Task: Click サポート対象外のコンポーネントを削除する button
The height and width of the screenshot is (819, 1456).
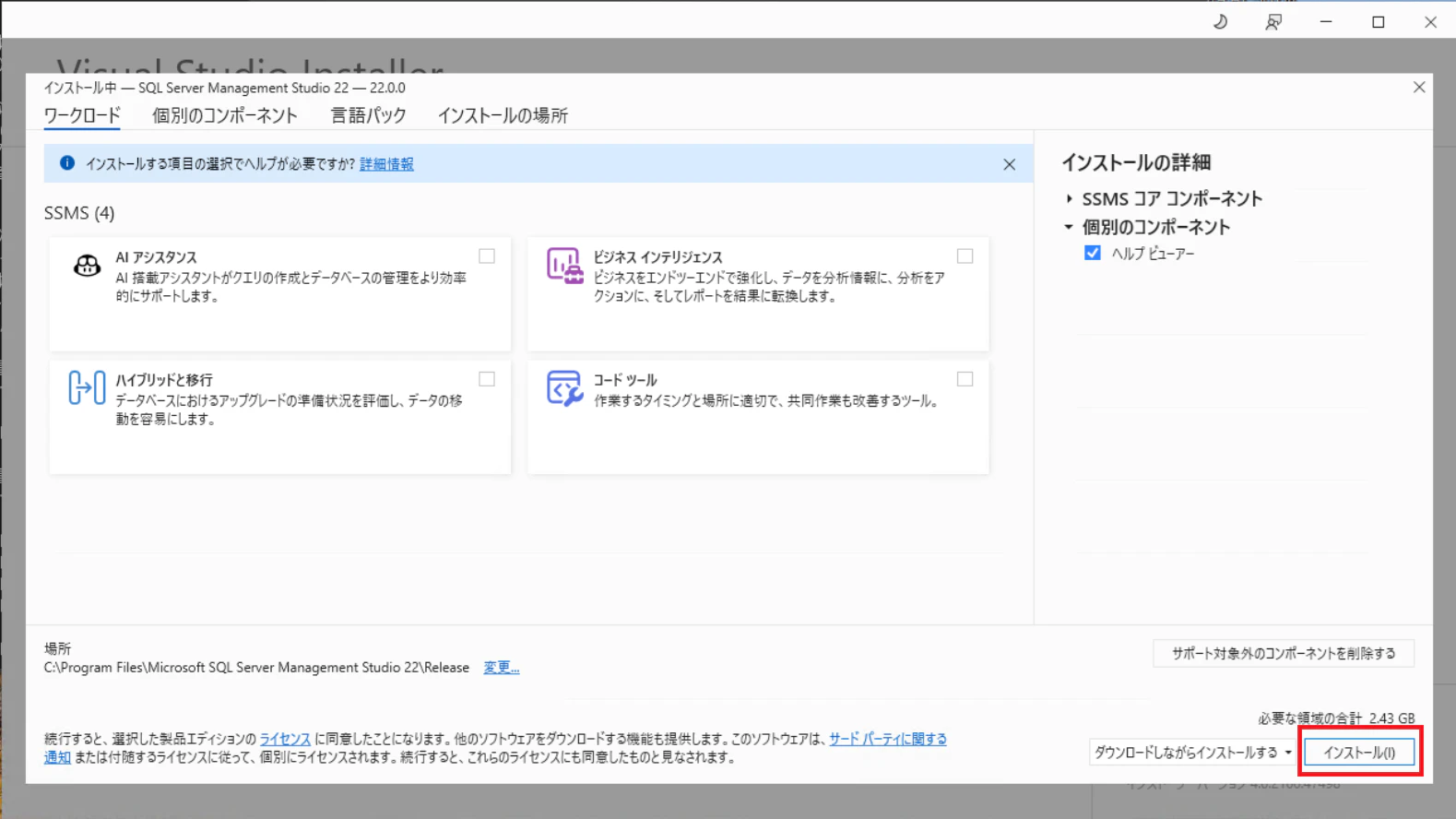Action: 1284,653
